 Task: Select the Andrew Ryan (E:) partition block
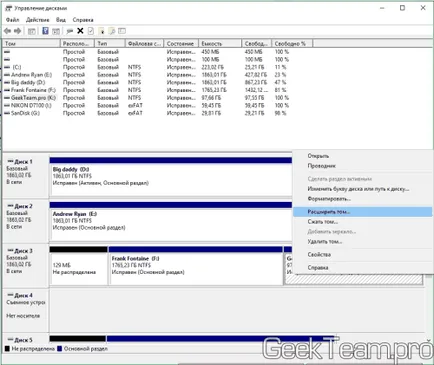(x=171, y=221)
